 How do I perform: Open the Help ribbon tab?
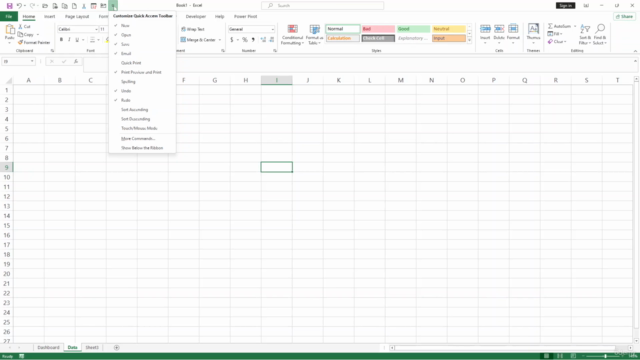coord(220,17)
